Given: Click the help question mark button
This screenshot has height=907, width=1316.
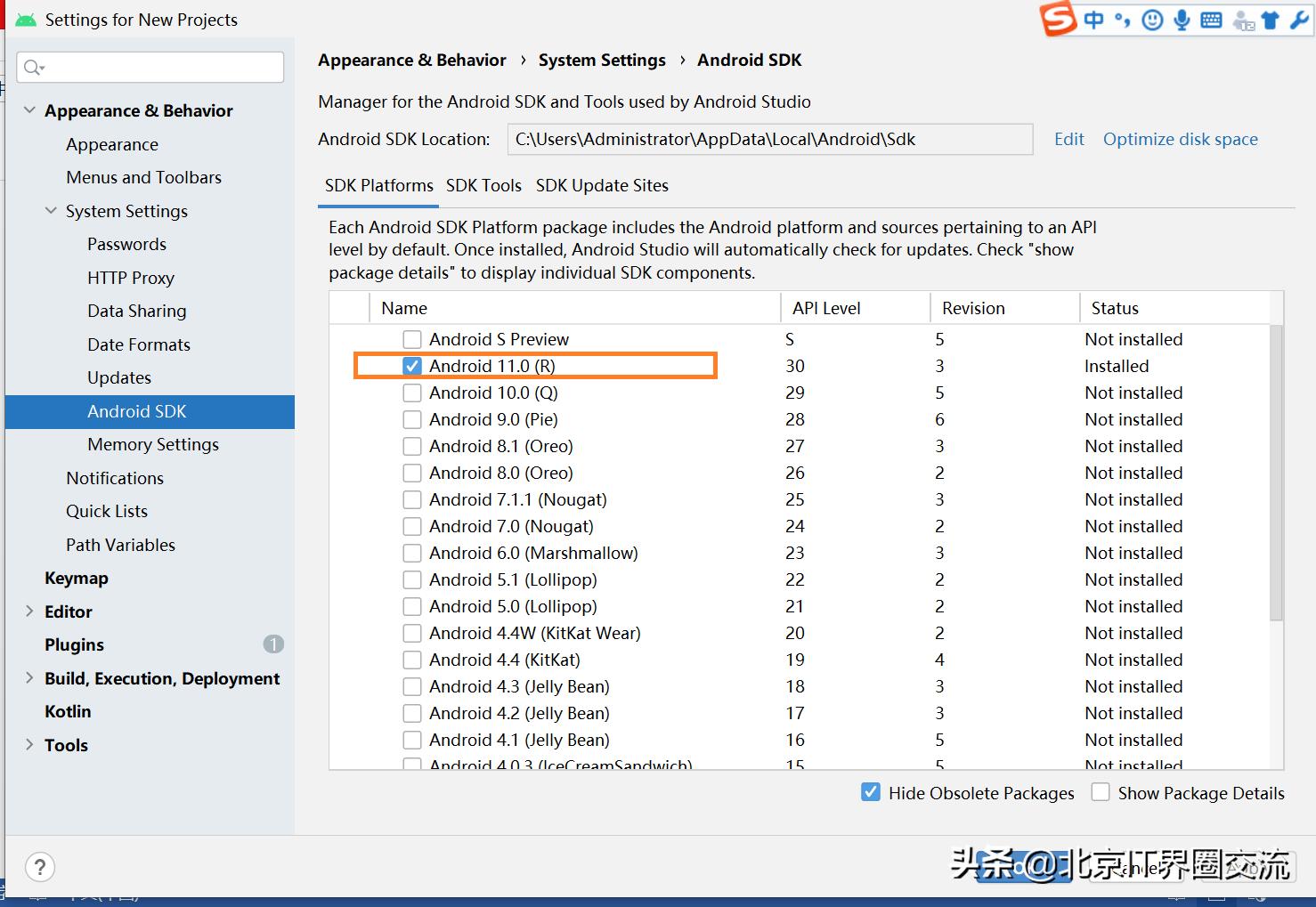Looking at the screenshot, I should tap(40, 866).
